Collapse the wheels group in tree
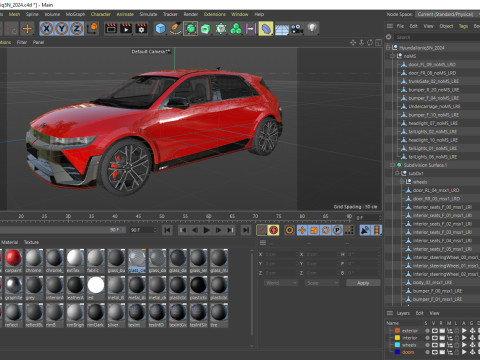480x360 pixels. [402, 182]
